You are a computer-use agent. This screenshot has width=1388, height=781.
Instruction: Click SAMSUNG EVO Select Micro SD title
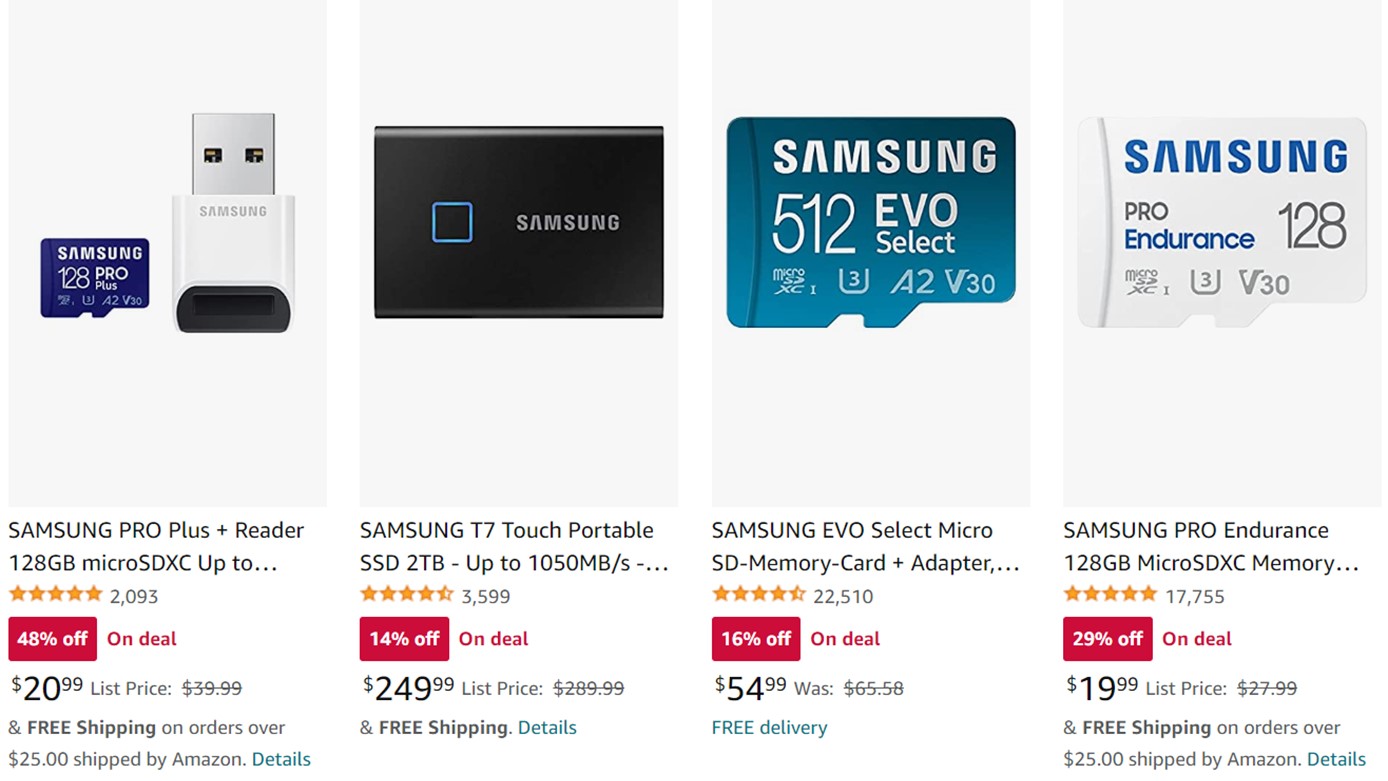click(x=865, y=546)
